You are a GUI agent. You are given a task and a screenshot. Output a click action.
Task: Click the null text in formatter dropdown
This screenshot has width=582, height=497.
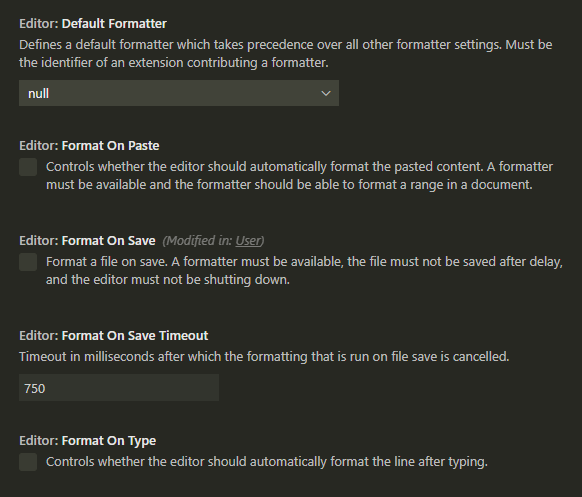pos(39,94)
